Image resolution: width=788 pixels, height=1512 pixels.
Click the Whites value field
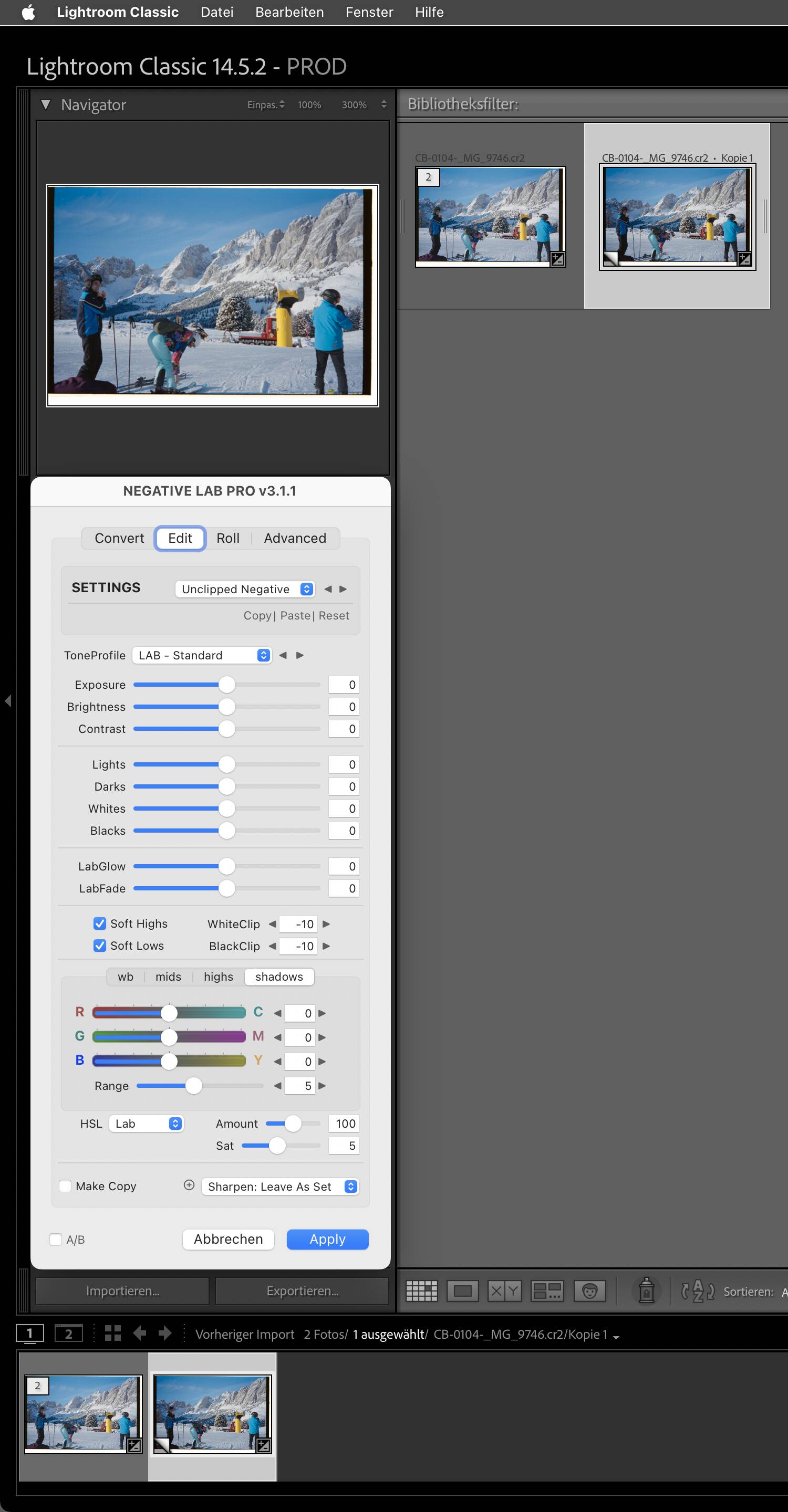pyautogui.click(x=344, y=808)
